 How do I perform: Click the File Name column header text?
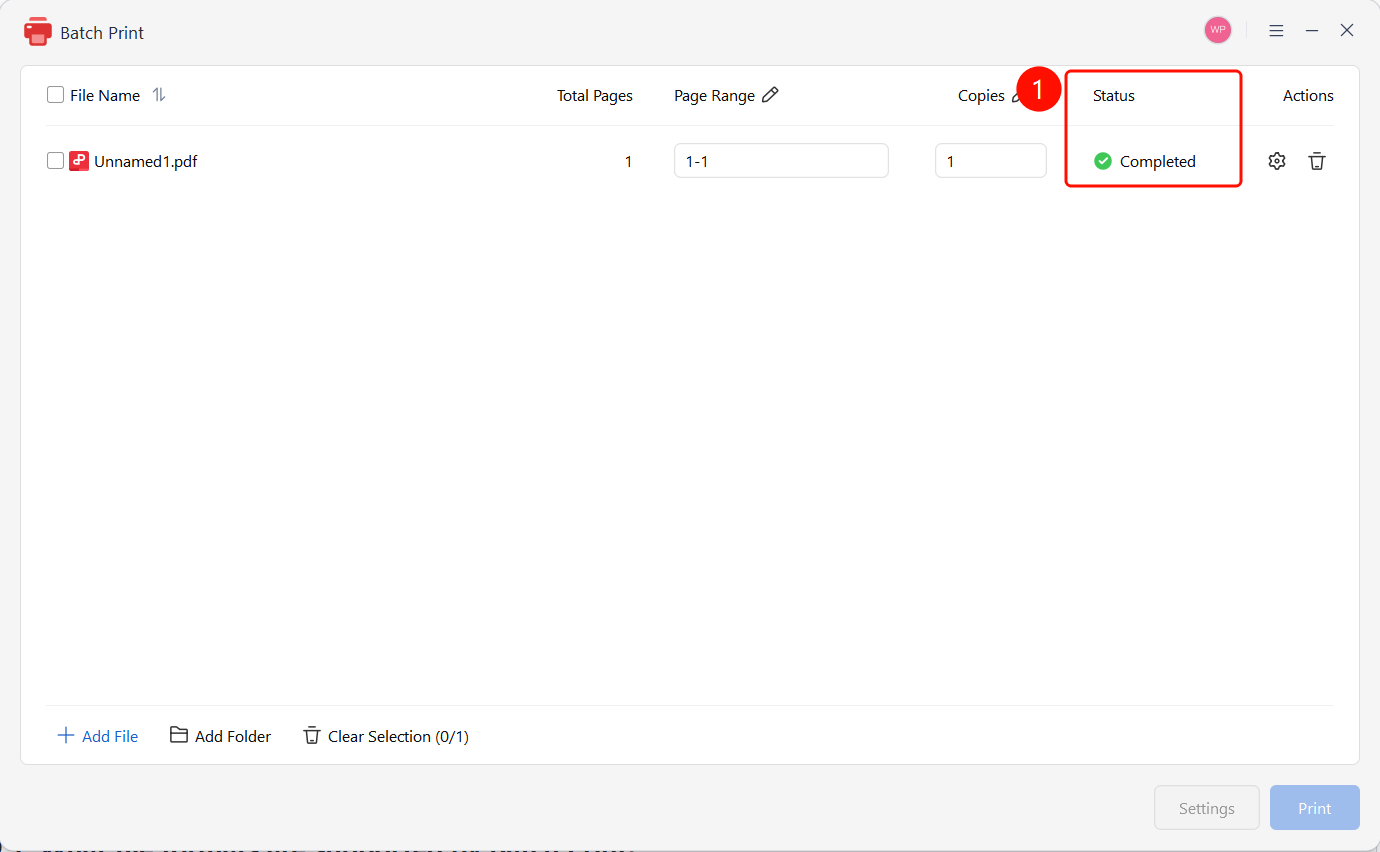[x=105, y=96]
